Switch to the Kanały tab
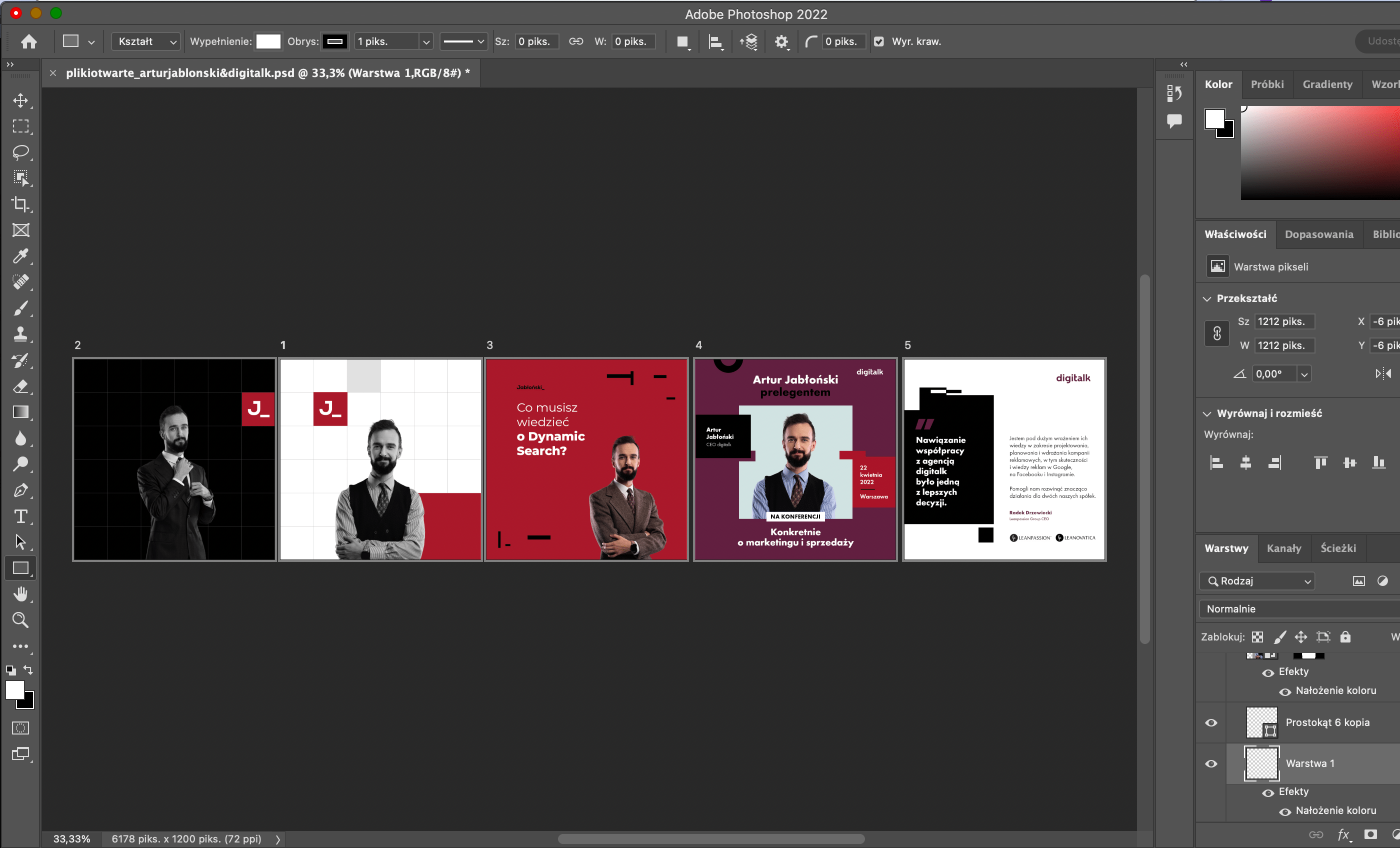 coord(1283,548)
